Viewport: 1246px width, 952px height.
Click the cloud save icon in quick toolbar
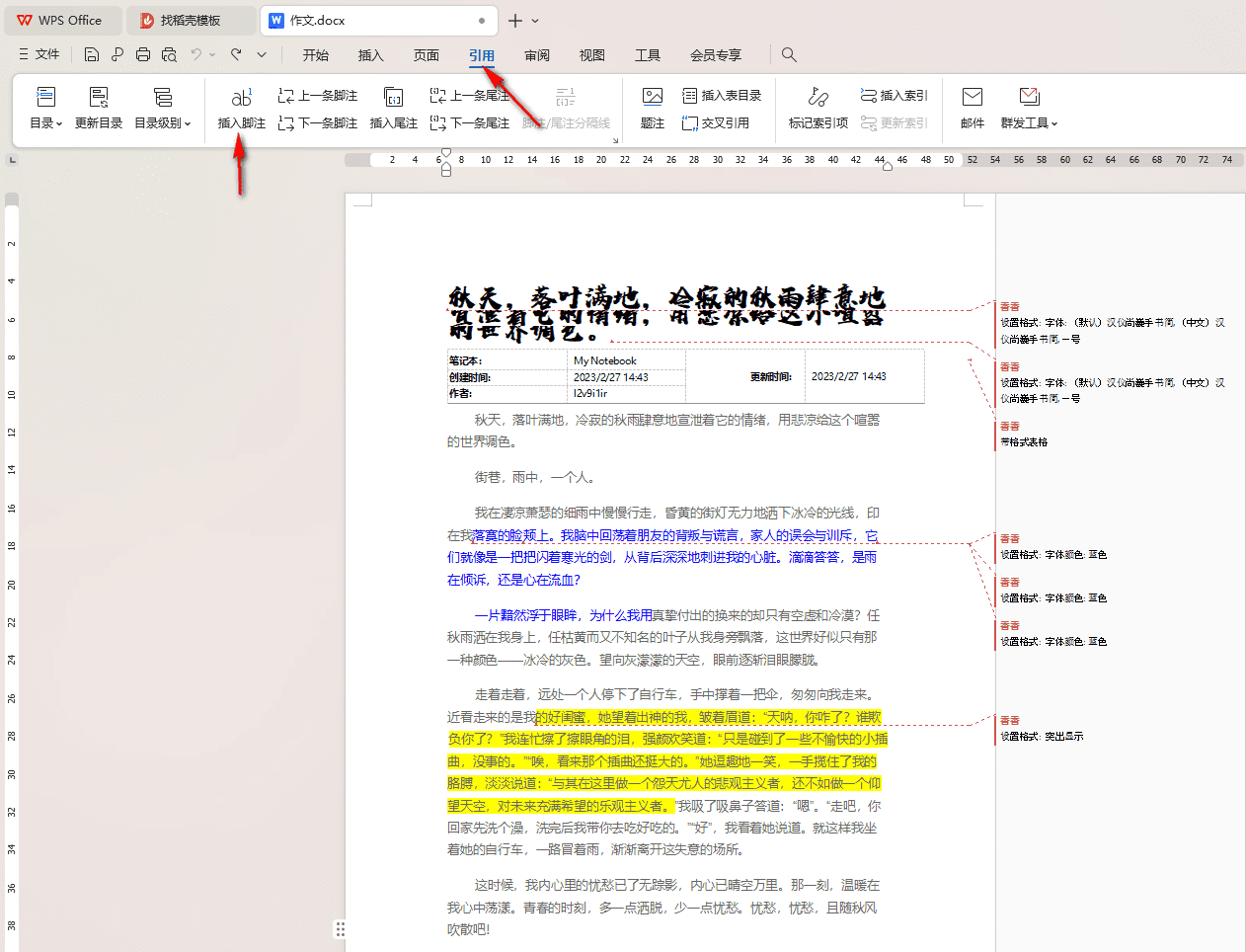pyautogui.click(x=117, y=54)
